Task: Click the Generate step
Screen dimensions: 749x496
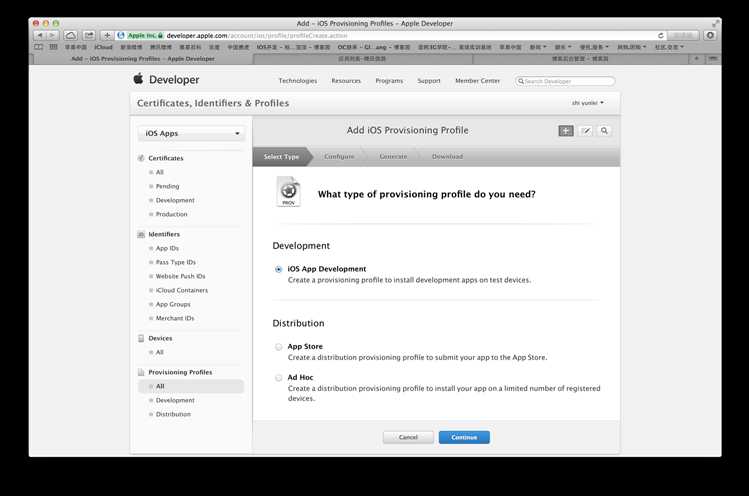Action: coord(393,157)
